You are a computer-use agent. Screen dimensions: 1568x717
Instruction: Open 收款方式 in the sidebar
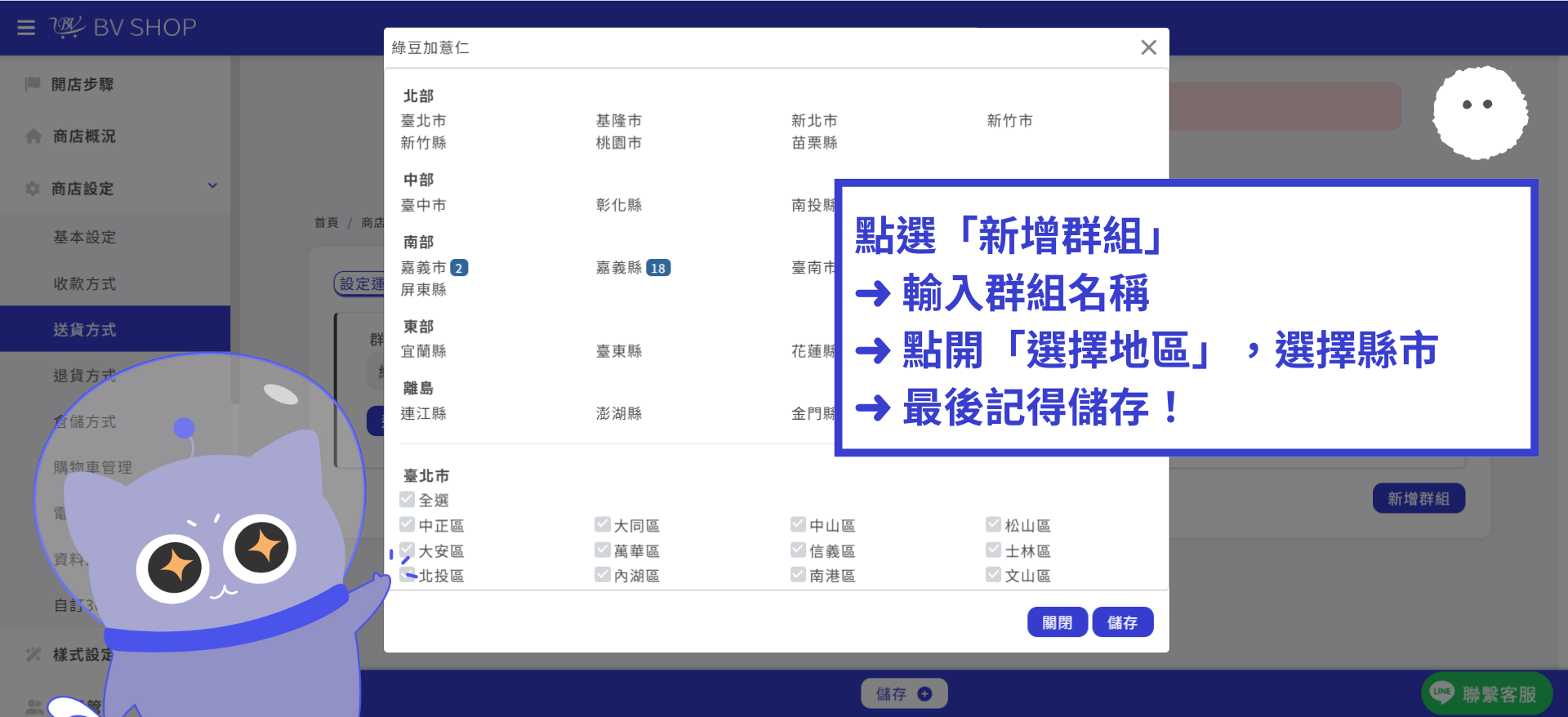click(85, 283)
